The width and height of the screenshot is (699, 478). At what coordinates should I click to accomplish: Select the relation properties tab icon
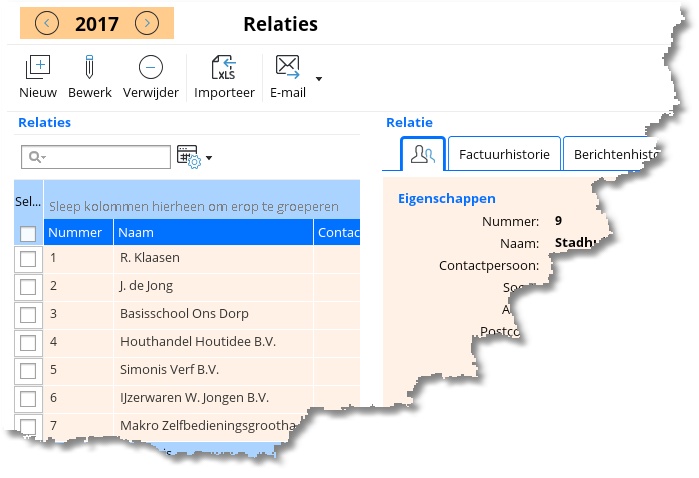coord(422,154)
